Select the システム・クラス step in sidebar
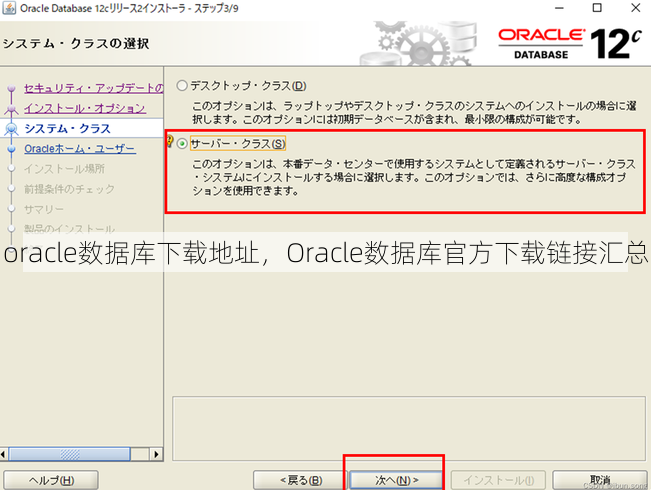The height and width of the screenshot is (490, 651). 68,128
